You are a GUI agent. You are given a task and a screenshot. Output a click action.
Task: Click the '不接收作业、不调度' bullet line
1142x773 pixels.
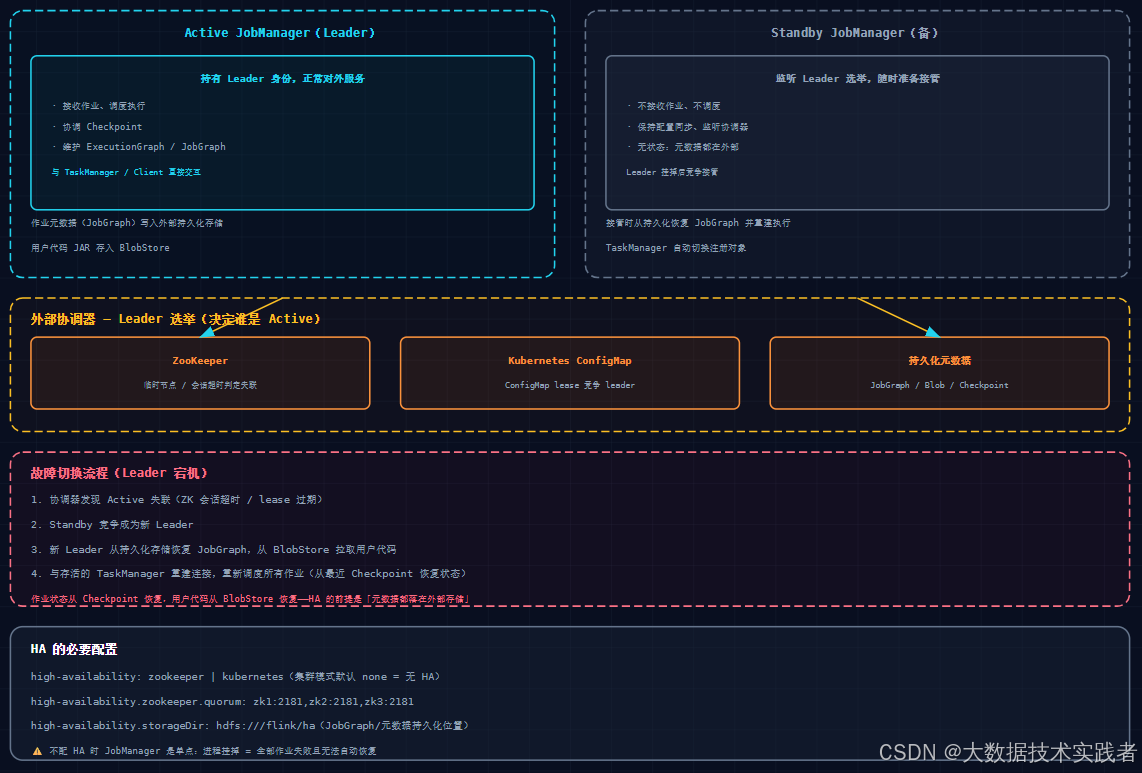674,106
